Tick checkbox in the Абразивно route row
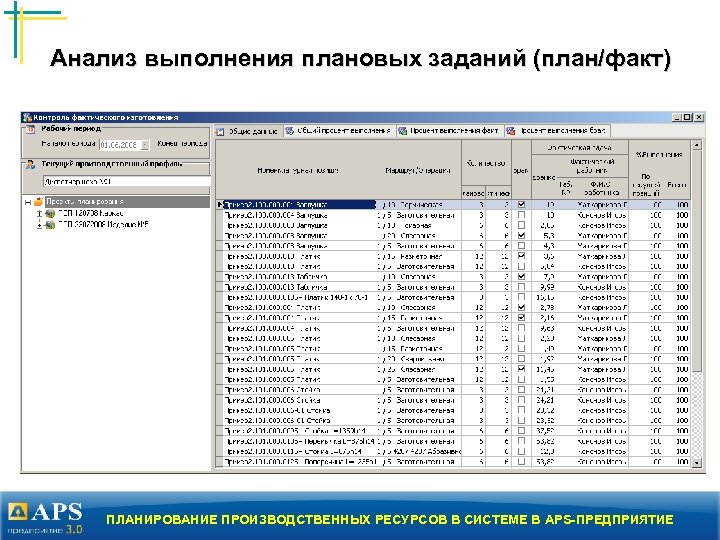Image resolution: width=720 pixels, height=540 pixels. pos(521,451)
